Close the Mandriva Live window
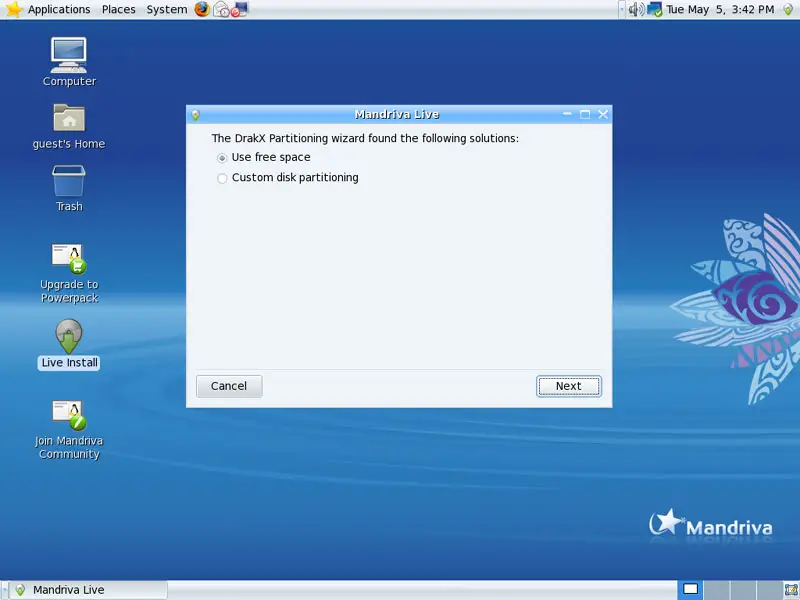Viewport: 800px width, 600px height. click(603, 114)
